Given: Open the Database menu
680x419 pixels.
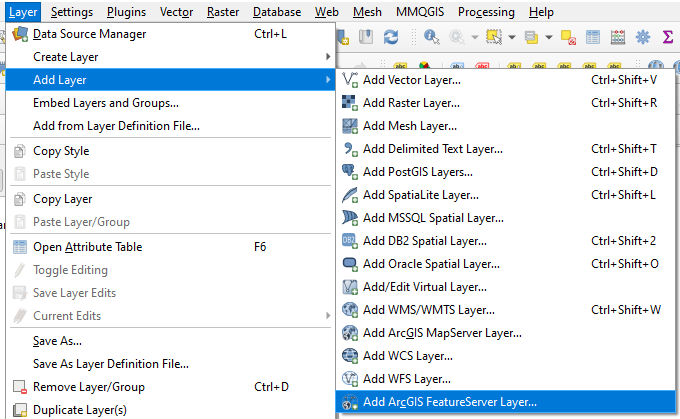Looking at the screenshot, I should click(277, 12).
